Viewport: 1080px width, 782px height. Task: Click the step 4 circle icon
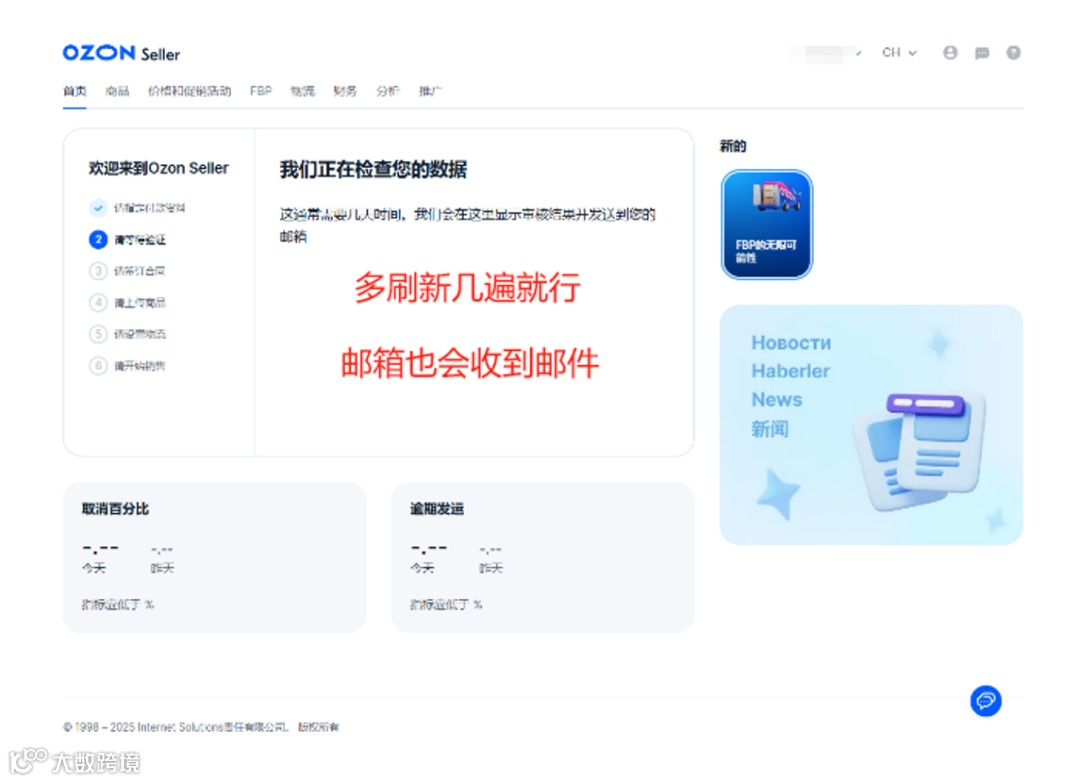[98, 302]
